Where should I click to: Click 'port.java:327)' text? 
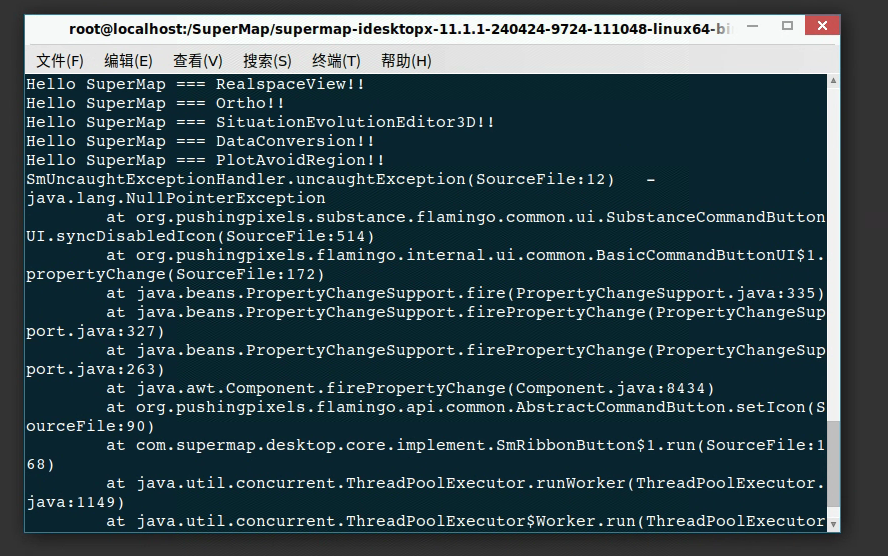95,331
